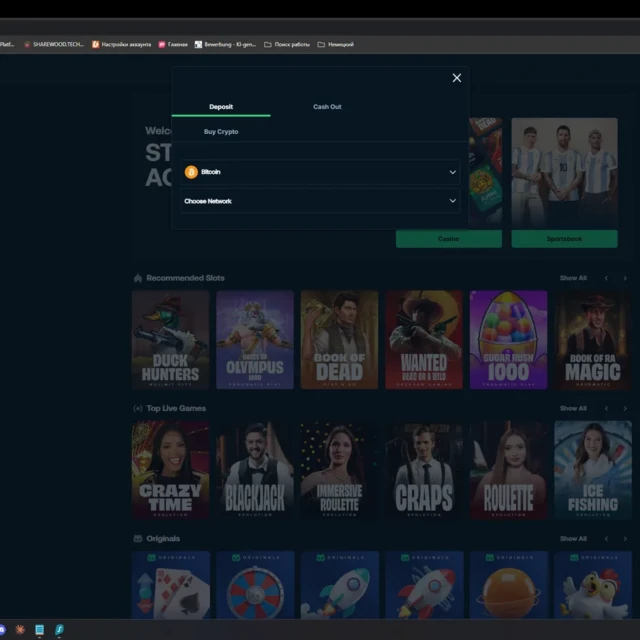
Task: Click the footballers Sportsbook banner image
Action: (x=564, y=173)
